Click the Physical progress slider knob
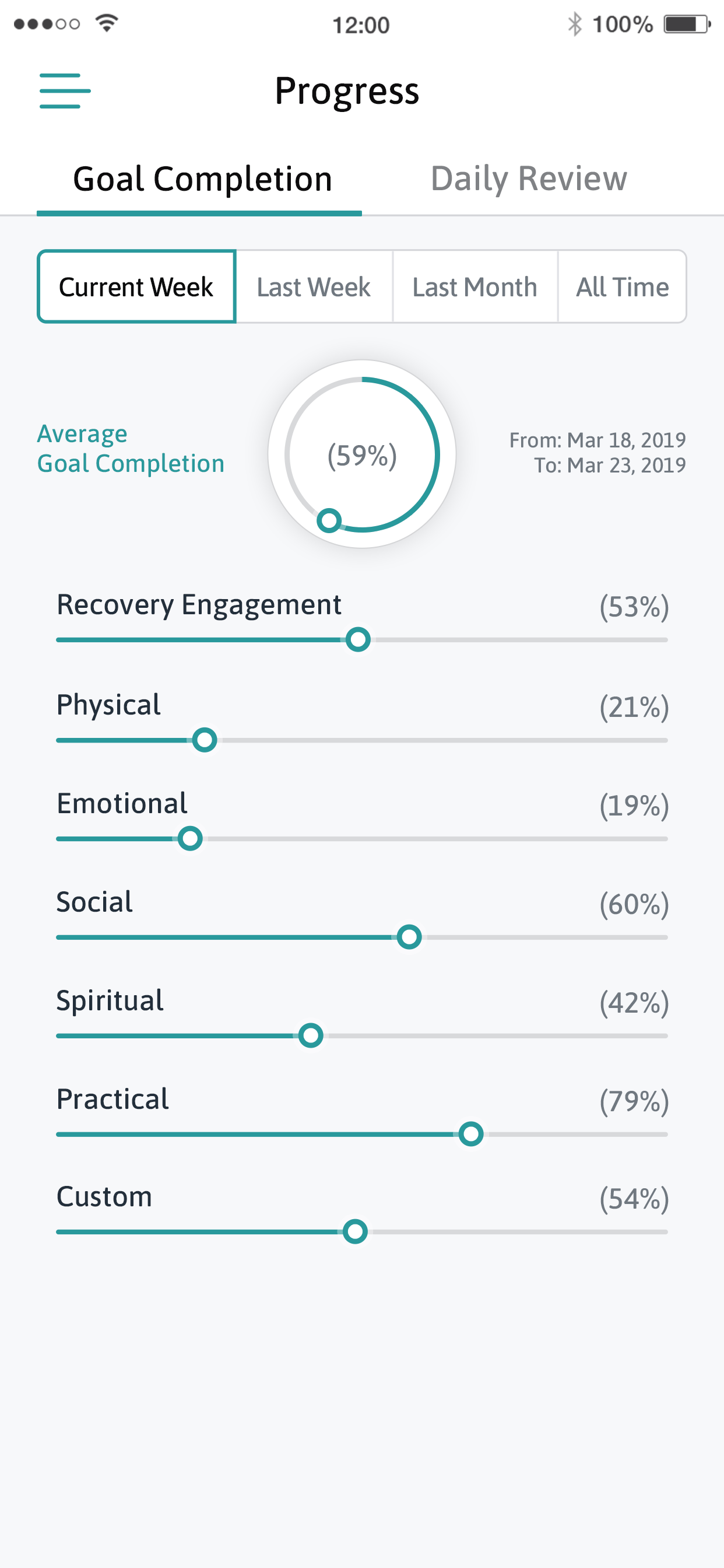The height and width of the screenshot is (1568, 724). tap(205, 740)
